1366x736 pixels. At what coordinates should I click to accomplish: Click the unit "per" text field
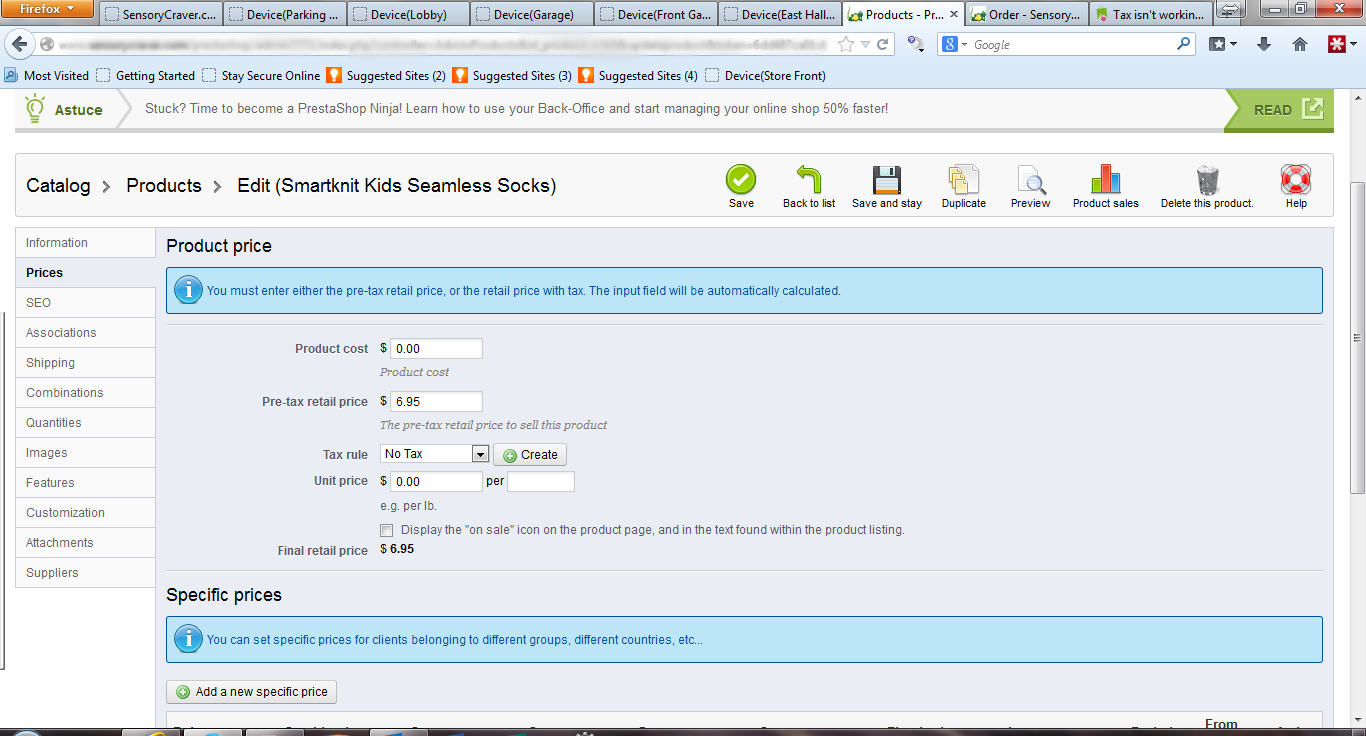tap(541, 482)
